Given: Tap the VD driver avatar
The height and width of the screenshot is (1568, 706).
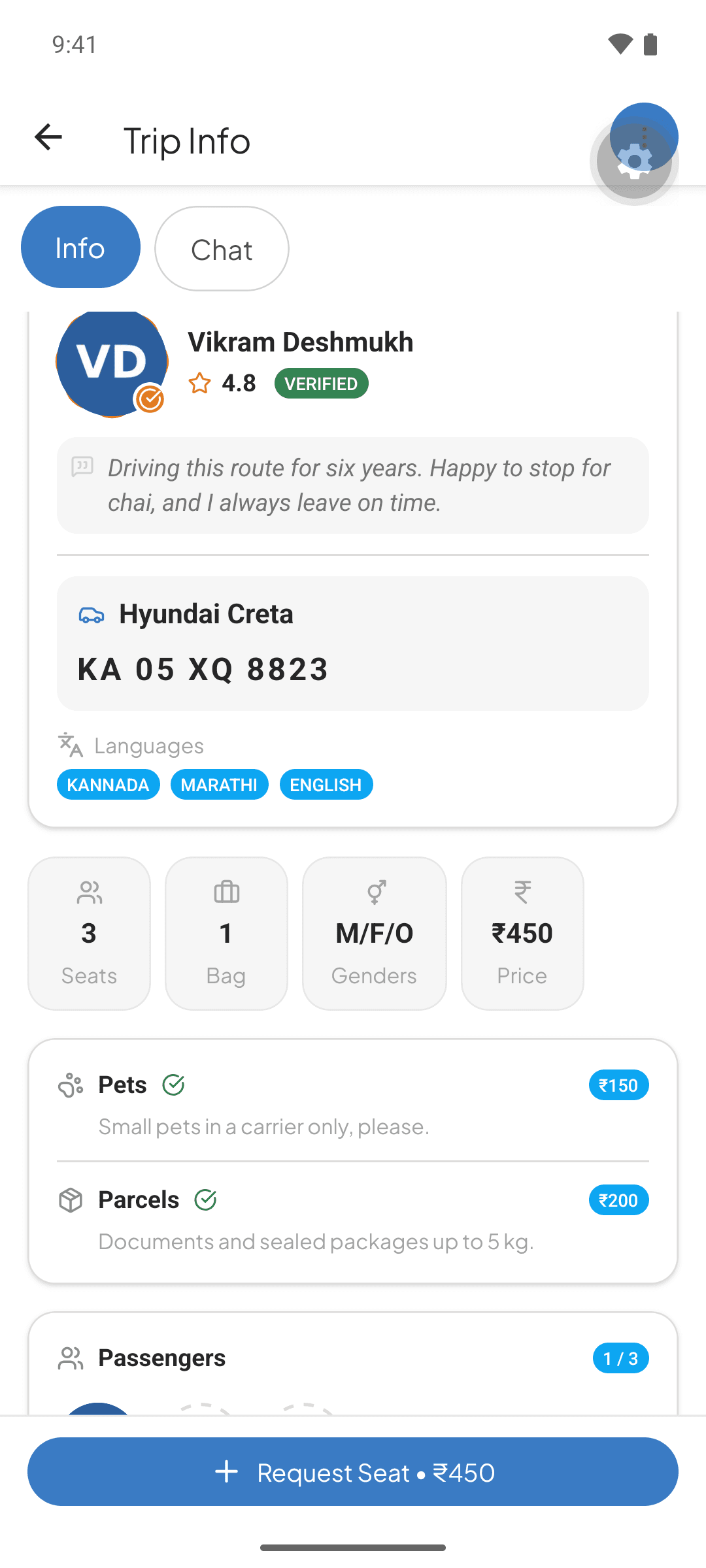Looking at the screenshot, I should (112, 363).
